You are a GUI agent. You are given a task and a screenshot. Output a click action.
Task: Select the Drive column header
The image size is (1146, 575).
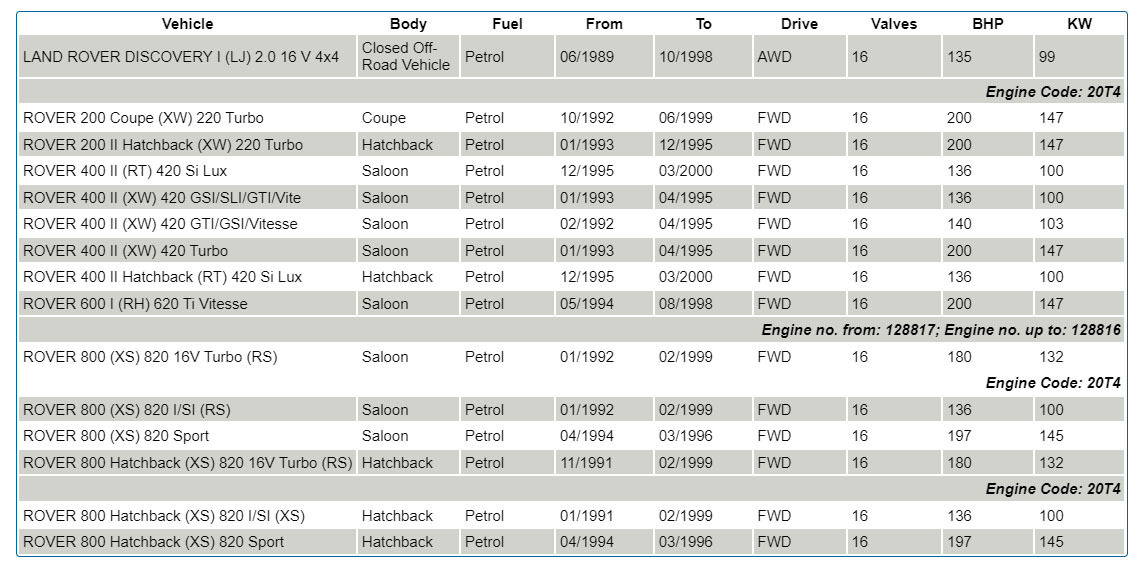(799, 24)
